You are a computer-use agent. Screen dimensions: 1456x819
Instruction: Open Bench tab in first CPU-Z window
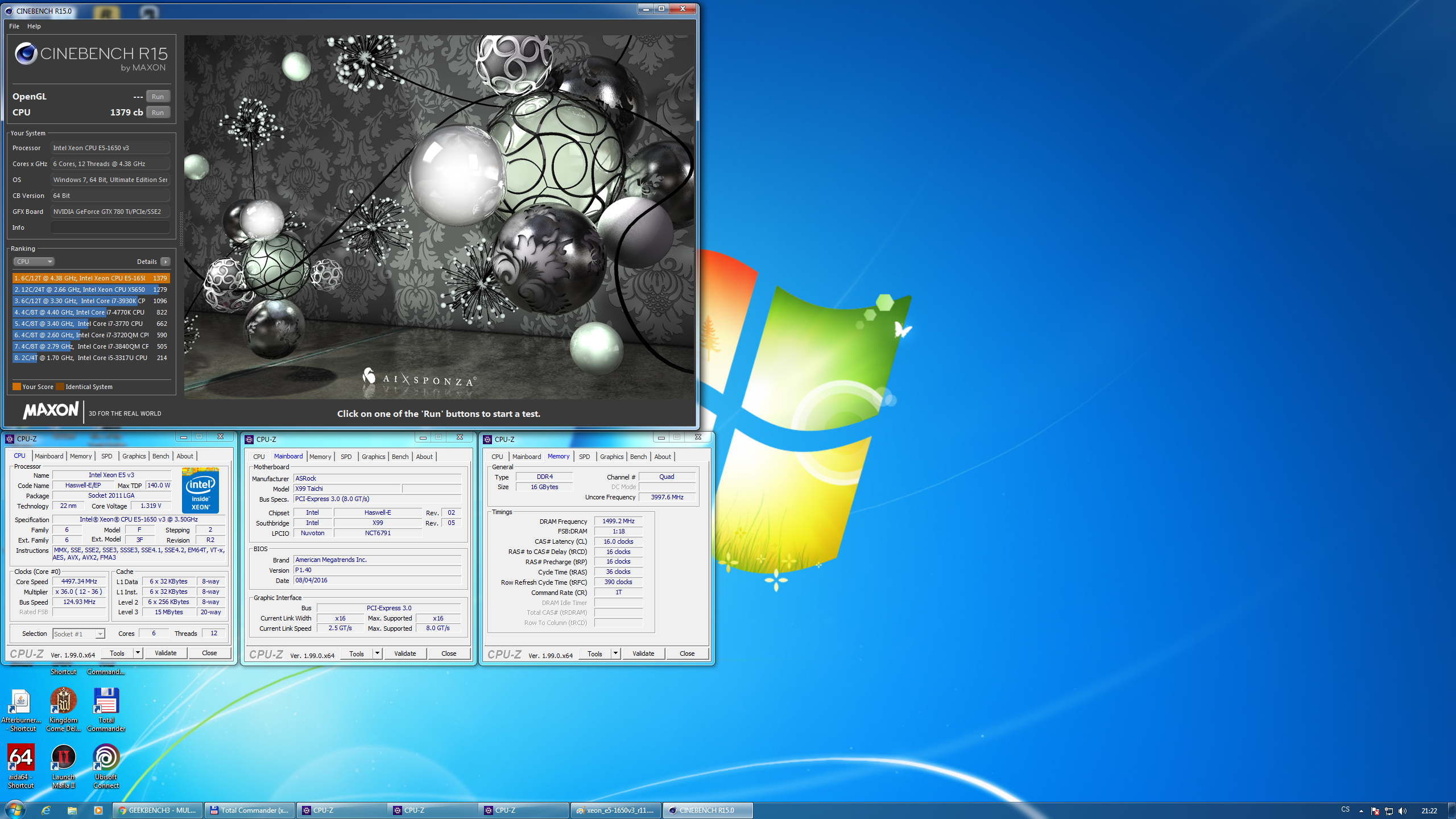[x=161, y=456]
